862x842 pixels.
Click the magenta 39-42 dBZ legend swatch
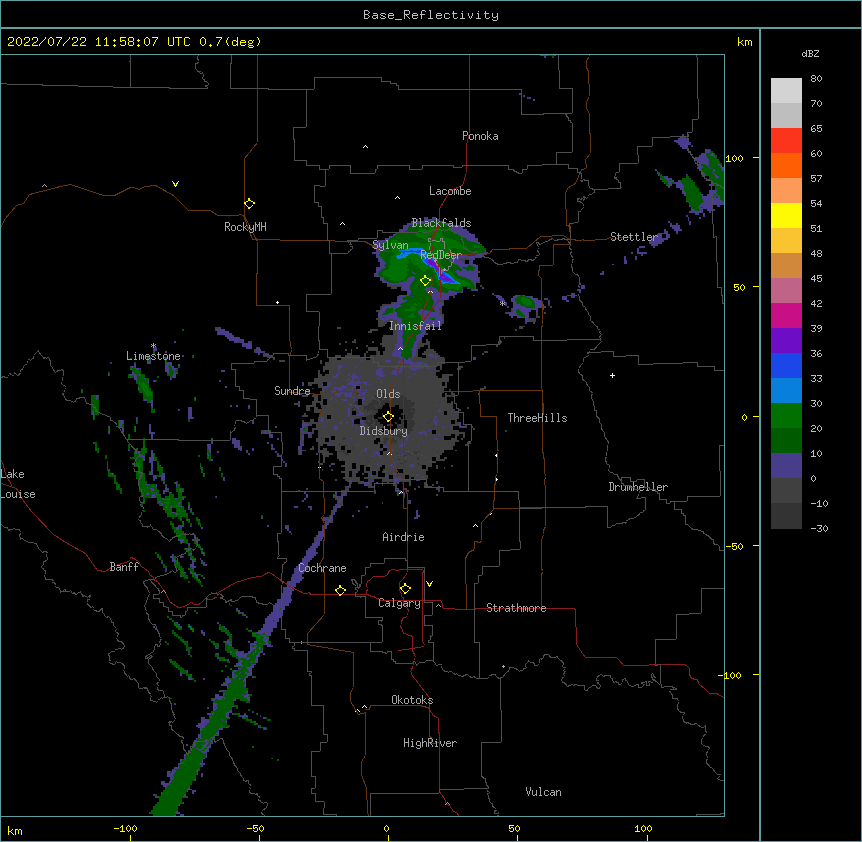point(786,315)
